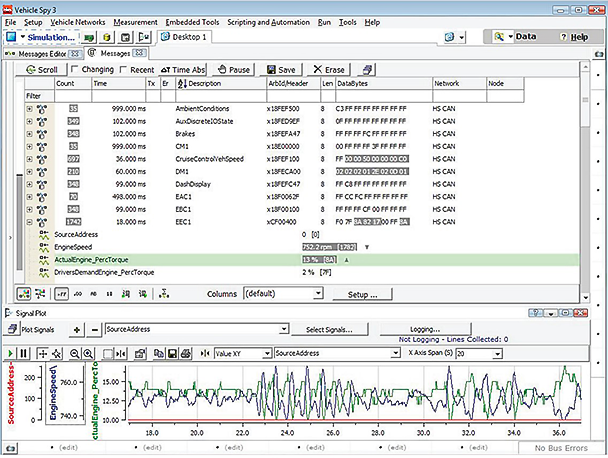The height and width of the screenshot is (458, 608).
Task: Expand the CruiseControlVehSpeed message row
Action: coord(29,159)
